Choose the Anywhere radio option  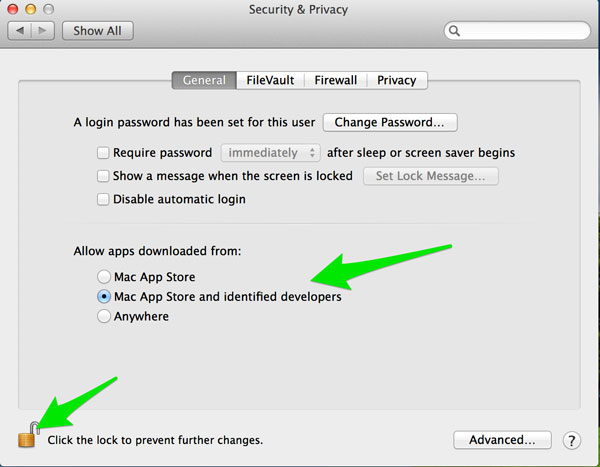104,316
